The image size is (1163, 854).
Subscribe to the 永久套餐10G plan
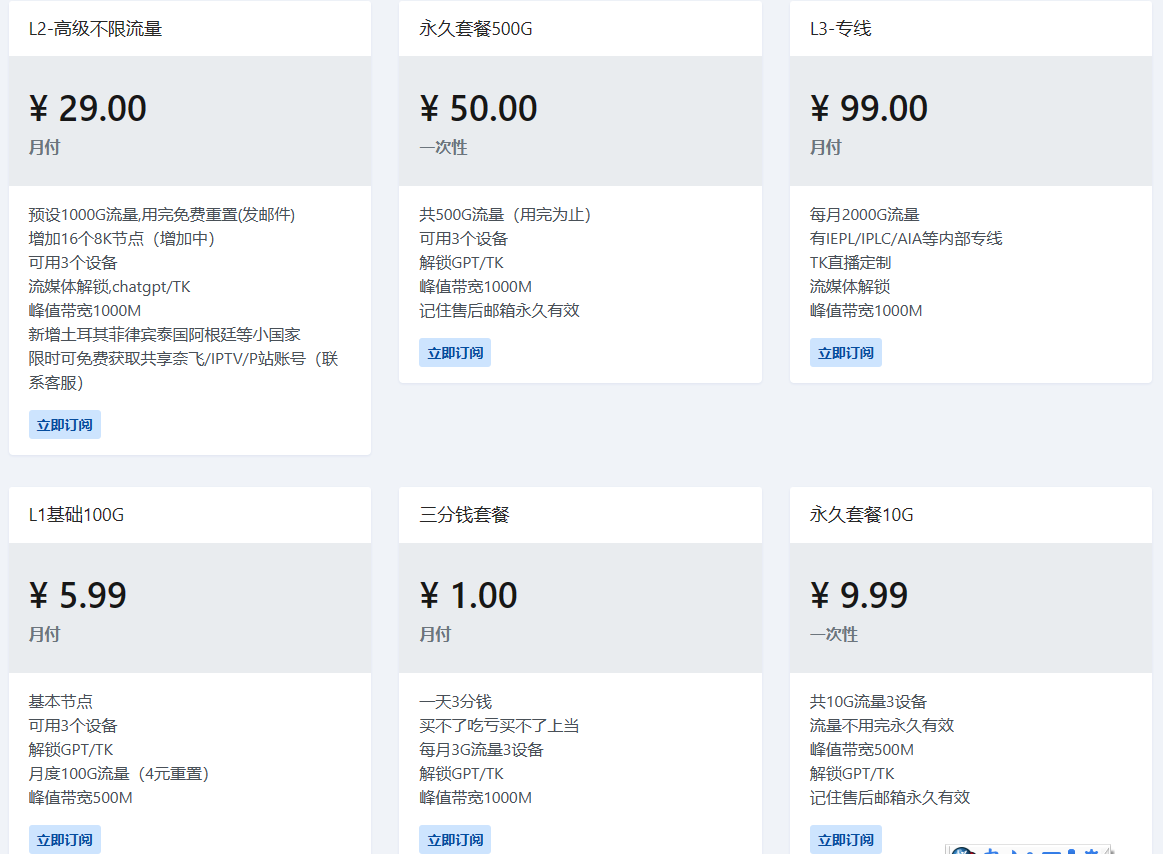click(x=845, y=839)
